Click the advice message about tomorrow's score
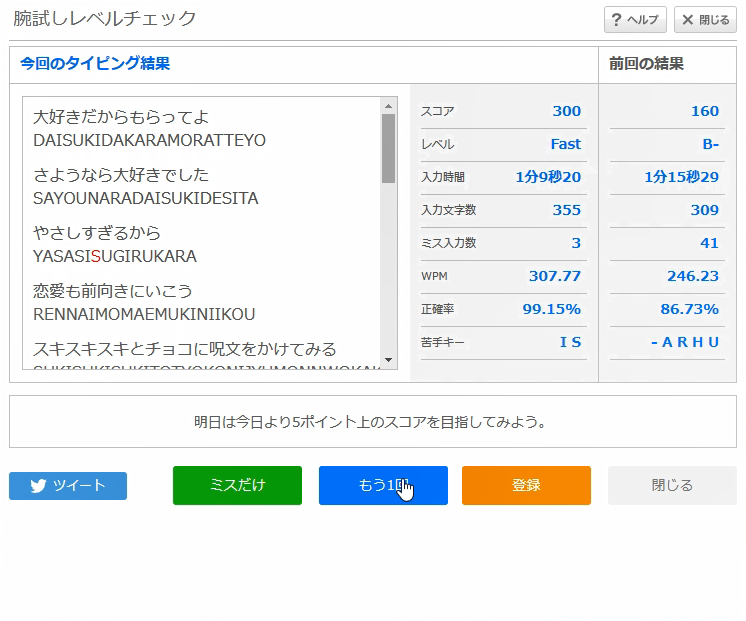Screen dimensions: 746x621 [372, 422]
